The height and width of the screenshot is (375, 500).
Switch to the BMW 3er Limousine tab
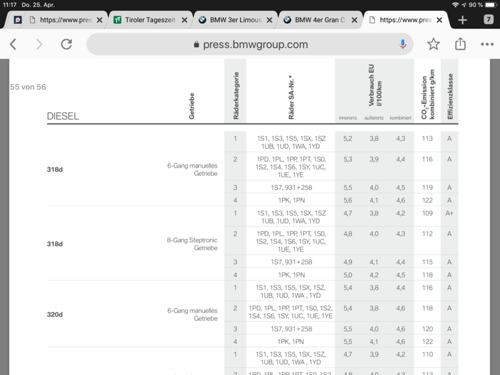coord(230,20)
